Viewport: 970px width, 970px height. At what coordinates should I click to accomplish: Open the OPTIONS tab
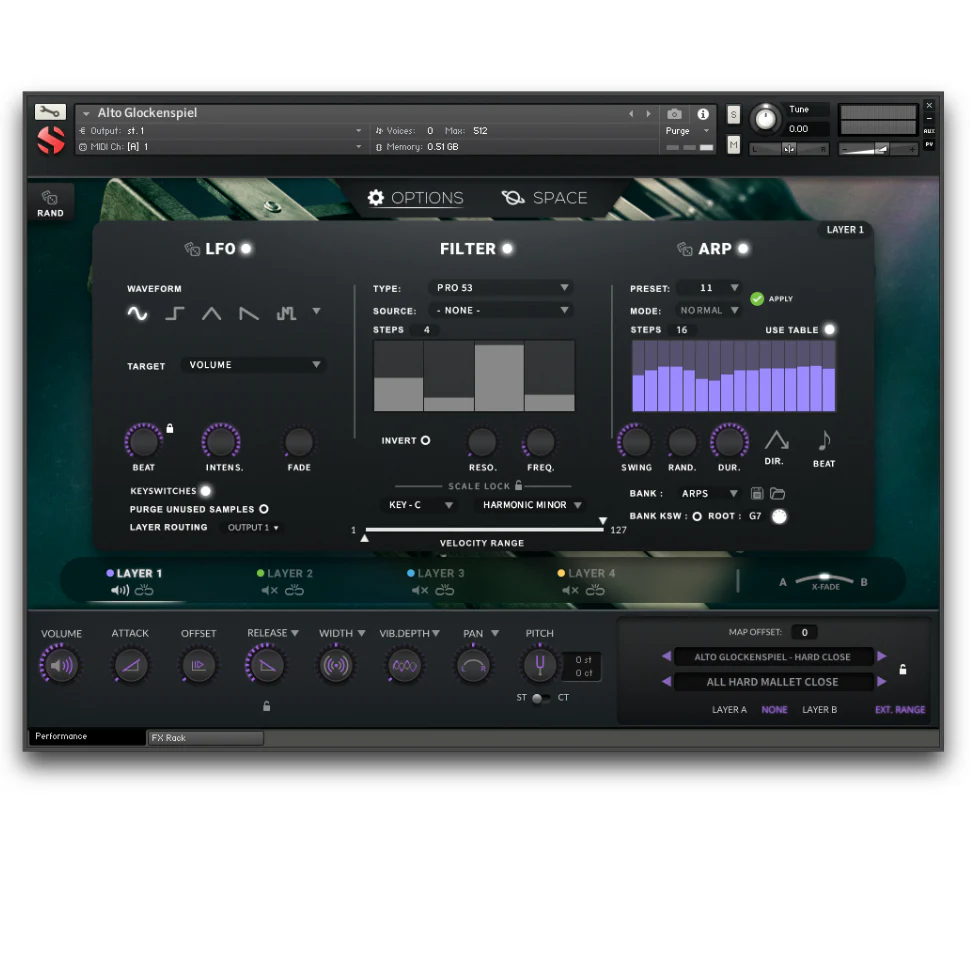[x=415, y=198]
